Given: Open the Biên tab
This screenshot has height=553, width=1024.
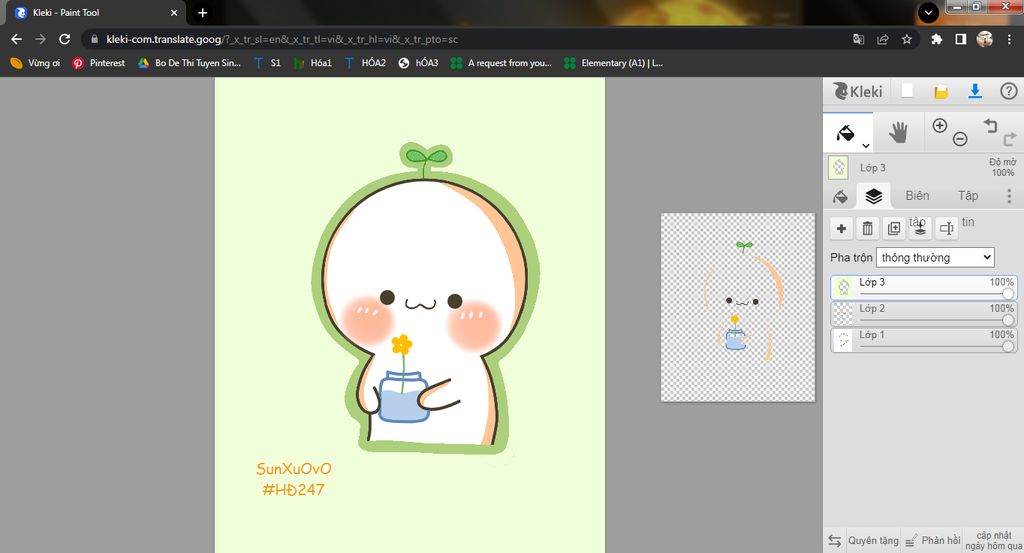Looking at the screenshot, I should click(x=918, y=196).
